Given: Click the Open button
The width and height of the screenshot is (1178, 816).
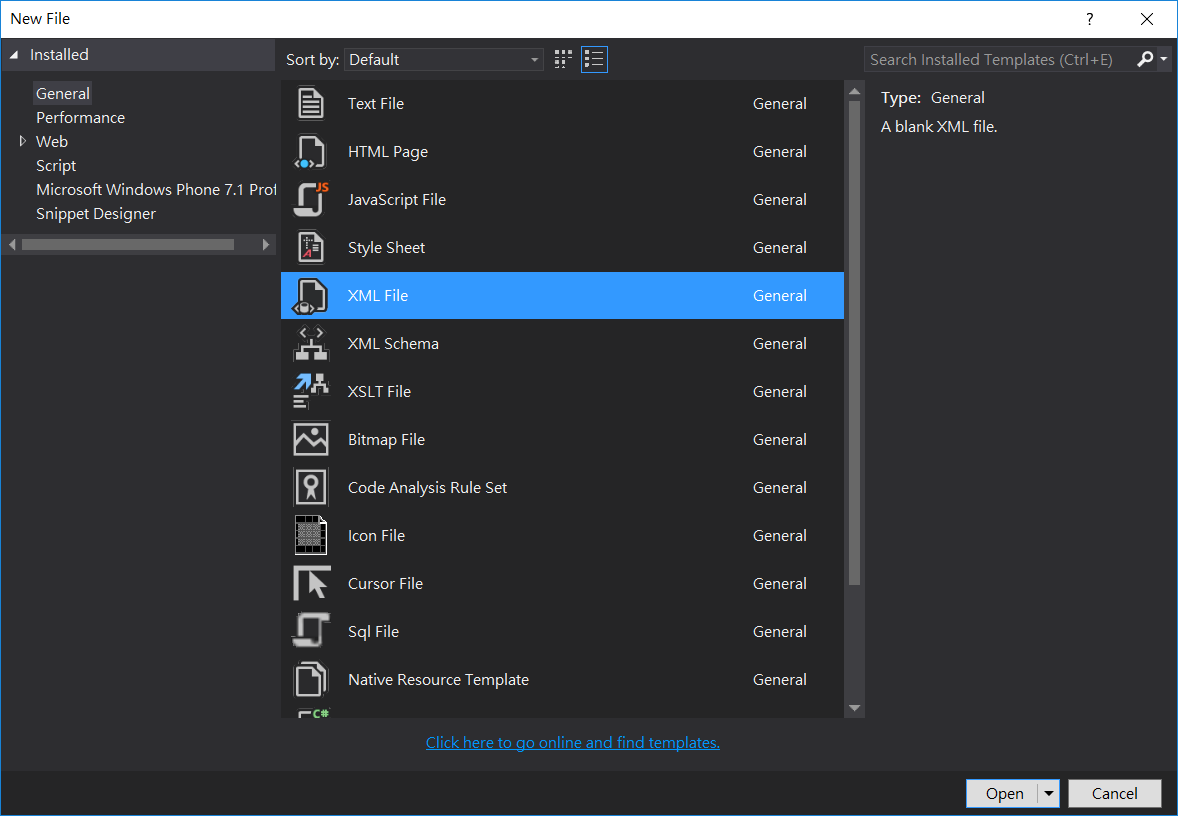Looking at the screenshot, I should click(x=1004, y=793).
